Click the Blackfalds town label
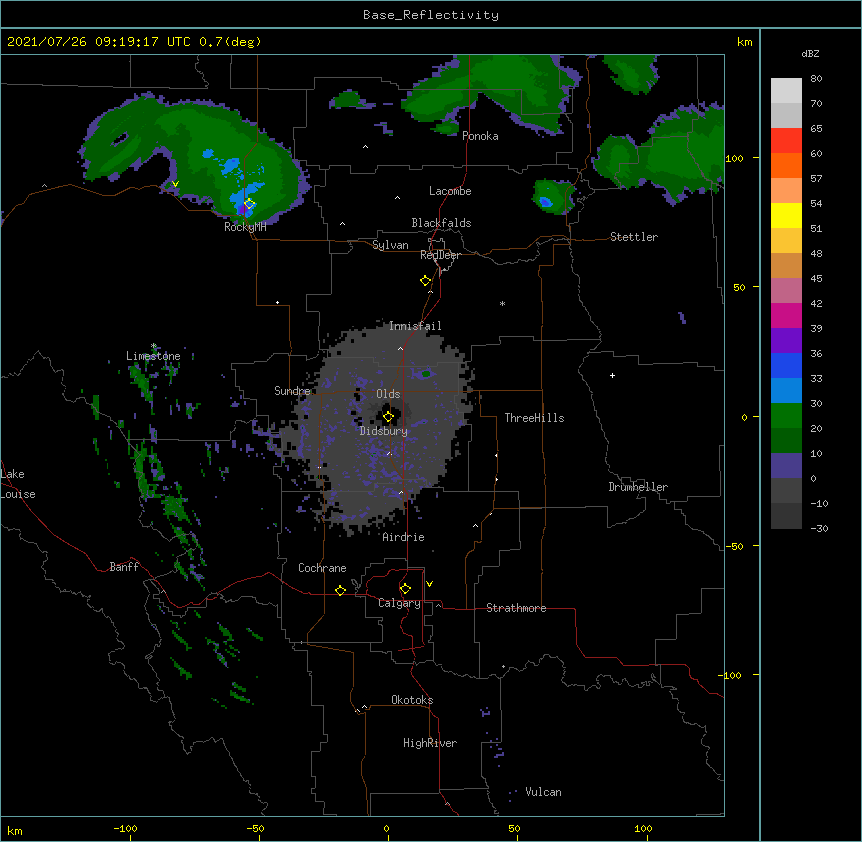The image size is (862, 842). (441, 223)
